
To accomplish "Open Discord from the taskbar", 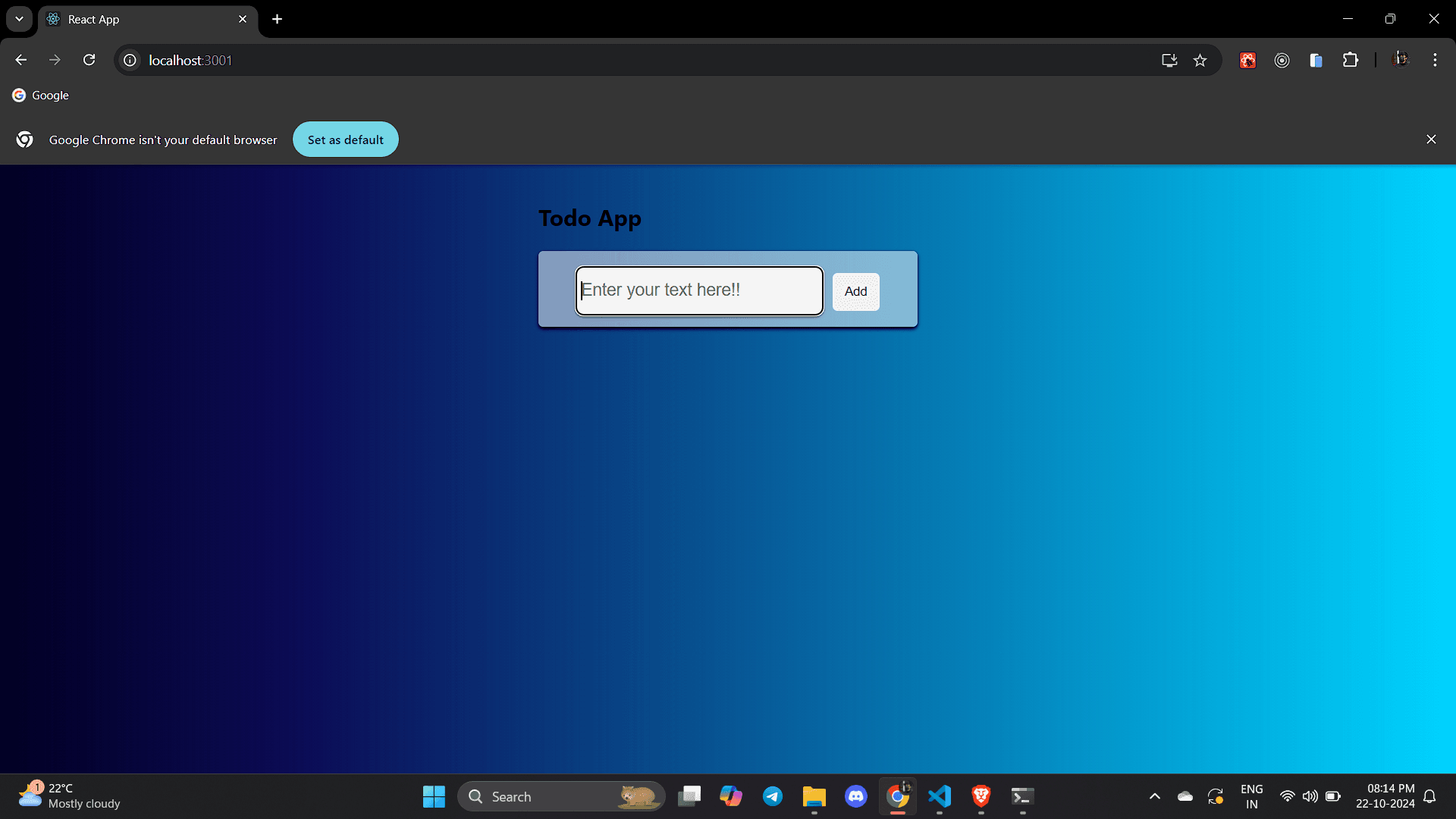I will tap(856, 796).
